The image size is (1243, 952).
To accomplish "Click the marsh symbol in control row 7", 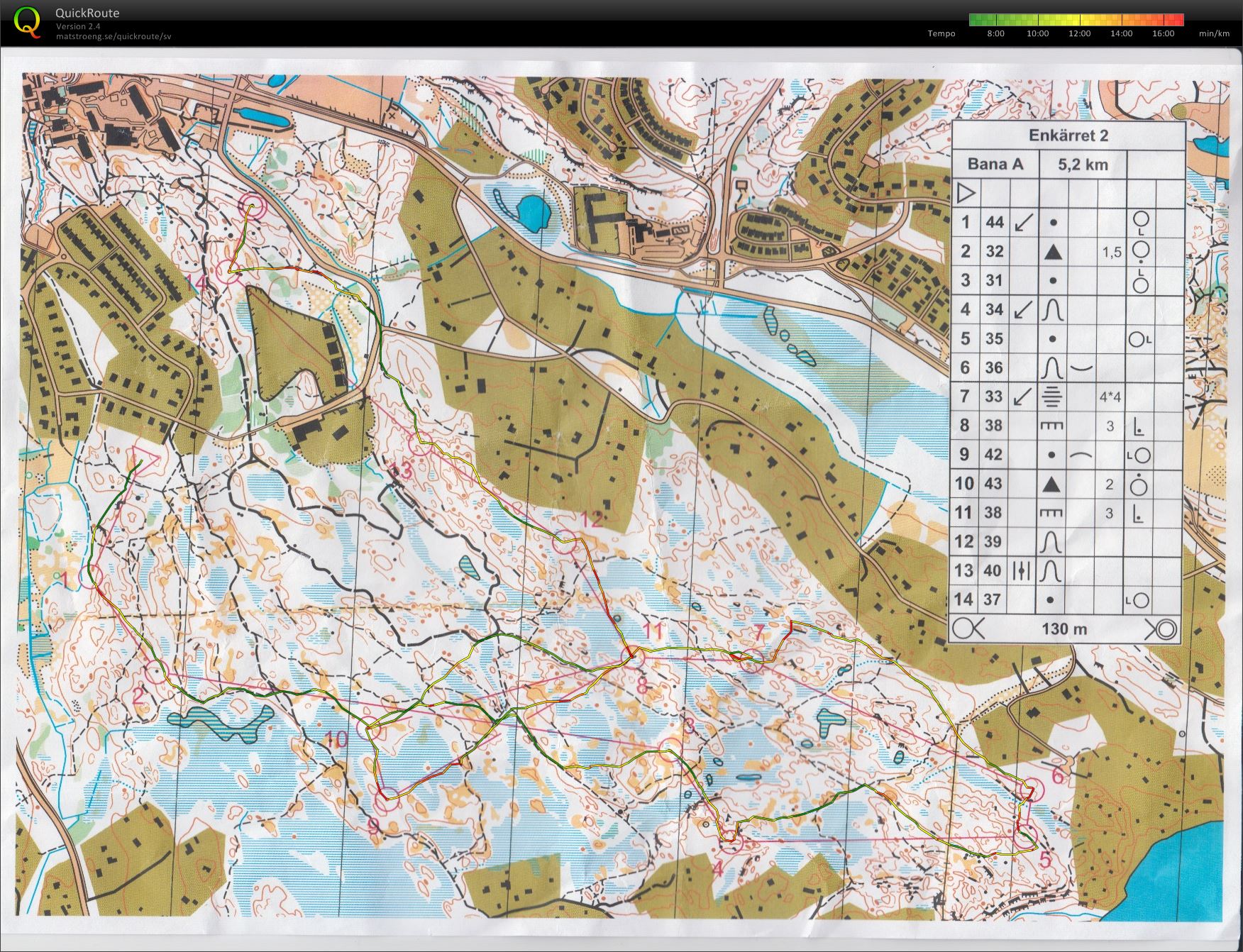I will point(1053,396).
